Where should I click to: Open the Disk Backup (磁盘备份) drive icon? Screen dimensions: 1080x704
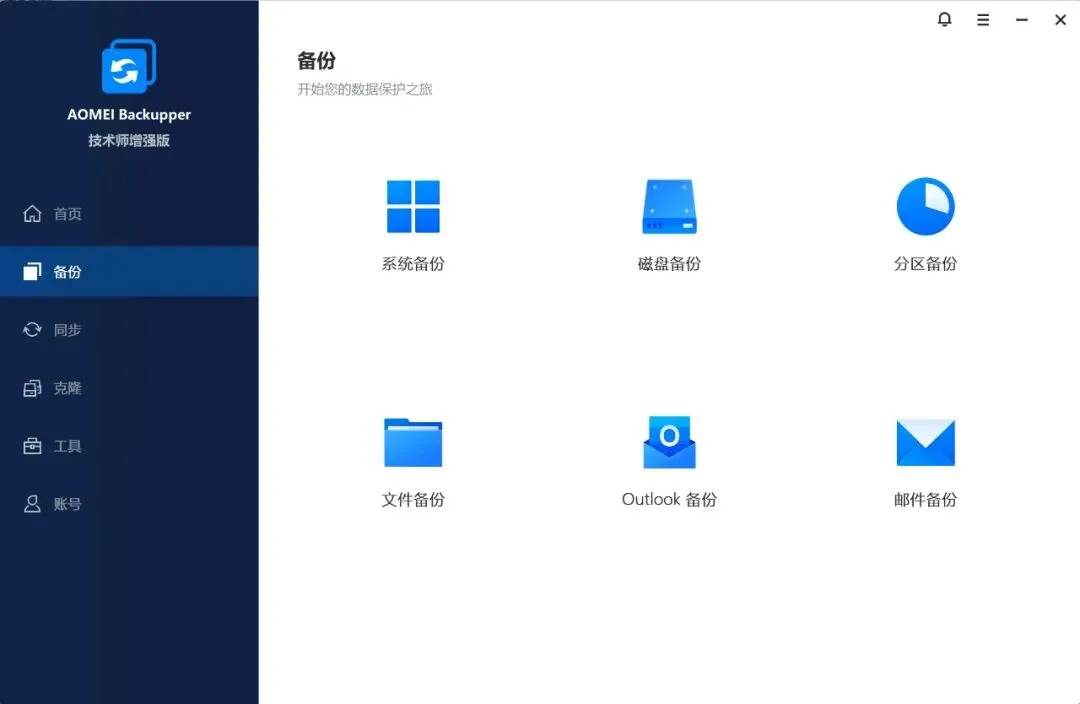669,207
